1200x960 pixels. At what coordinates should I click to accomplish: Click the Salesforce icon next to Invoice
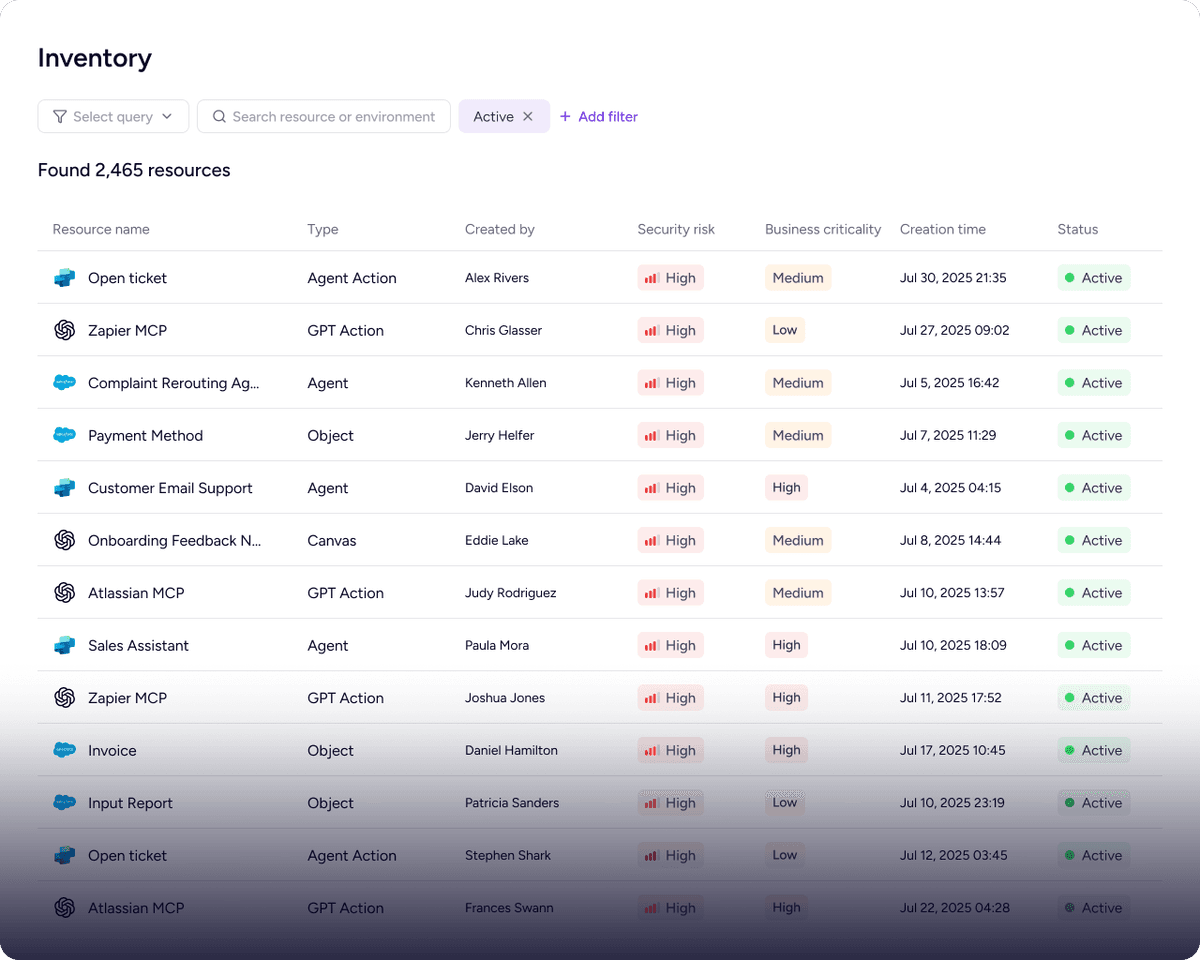(x=65, y=750)
